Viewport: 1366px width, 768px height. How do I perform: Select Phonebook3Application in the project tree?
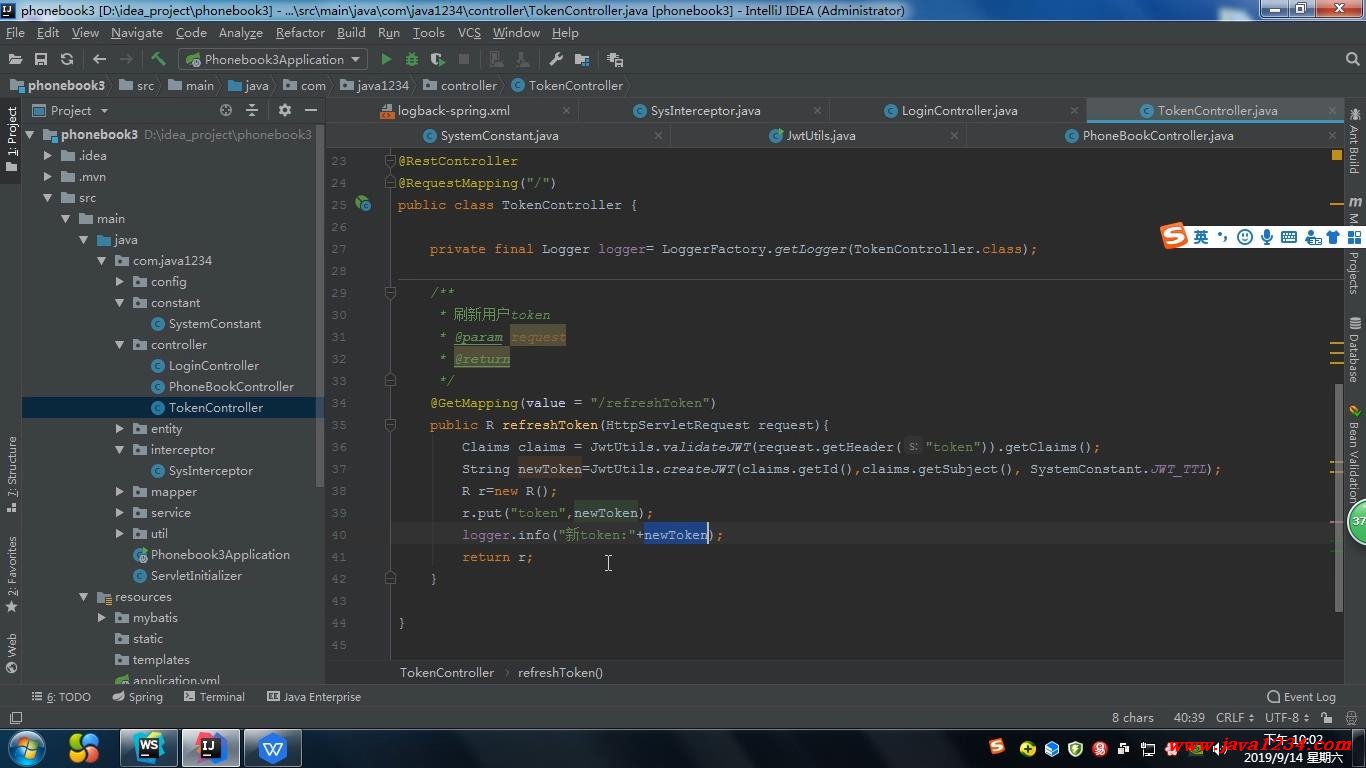220,554
